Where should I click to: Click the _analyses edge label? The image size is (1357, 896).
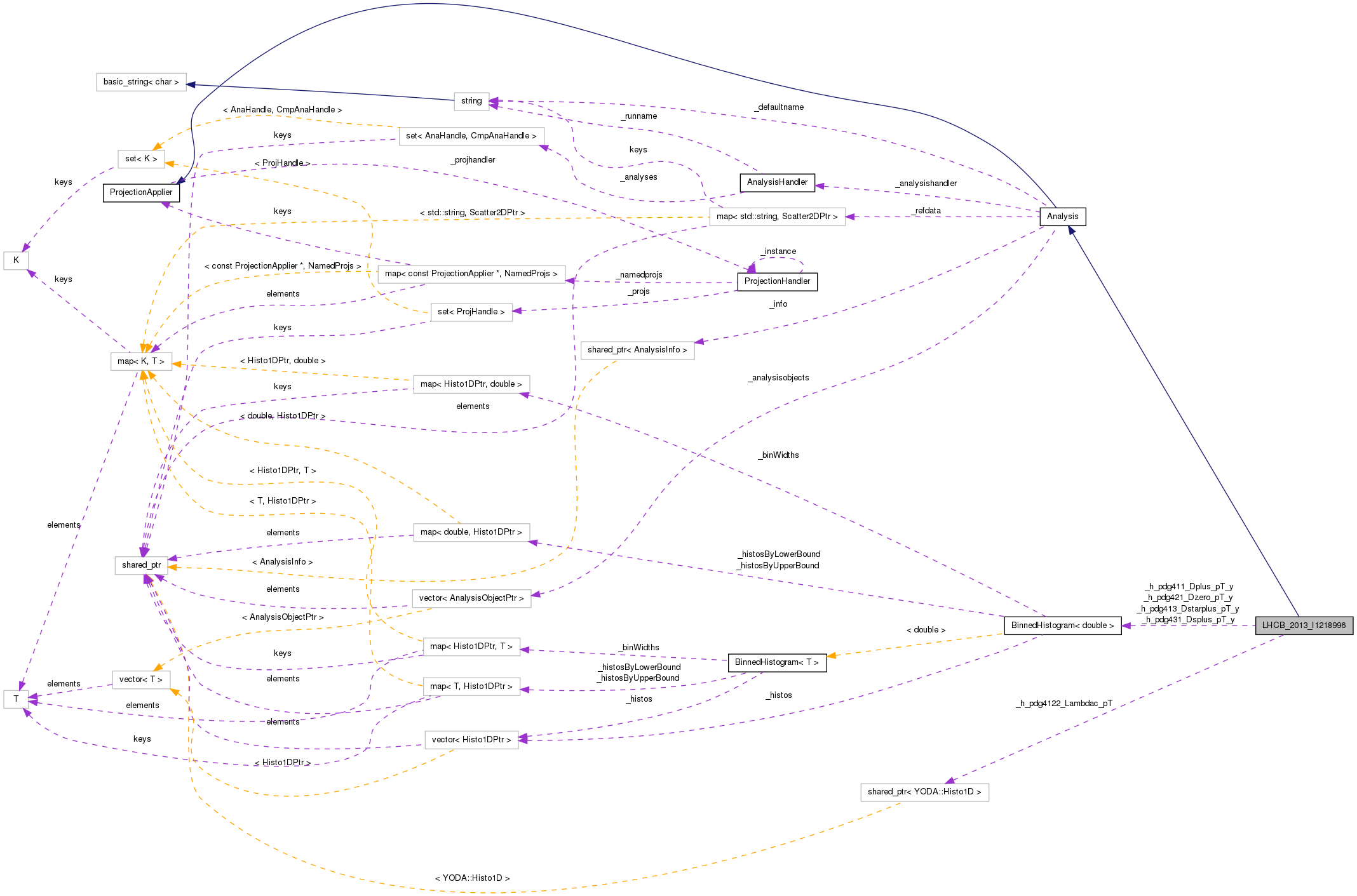click(639, 177)
